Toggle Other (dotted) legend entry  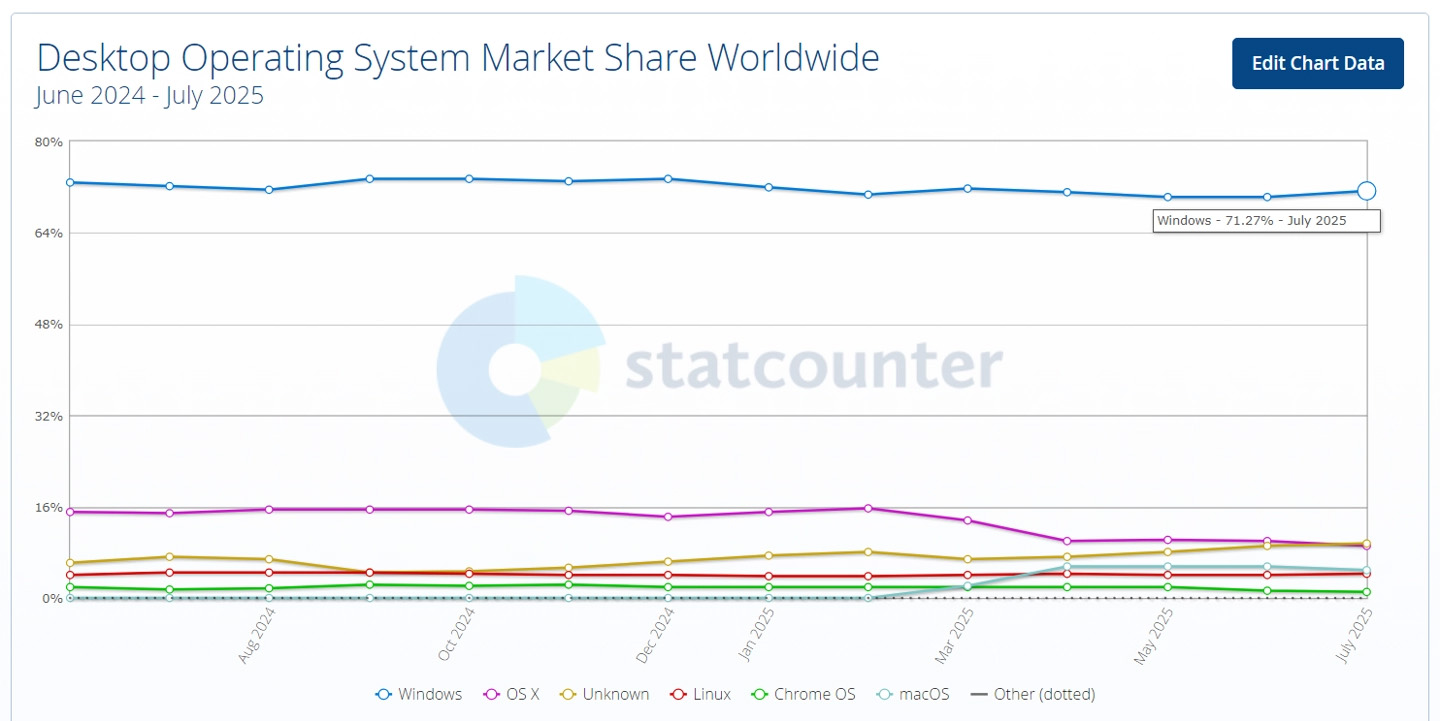[x=1032, y=694]
